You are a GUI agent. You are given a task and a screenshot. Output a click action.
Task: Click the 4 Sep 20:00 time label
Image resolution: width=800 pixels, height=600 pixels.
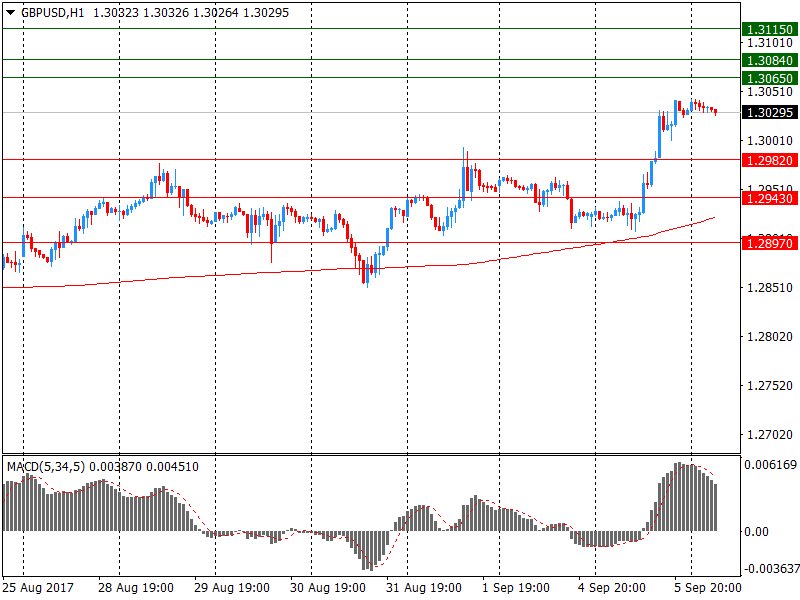612,588
